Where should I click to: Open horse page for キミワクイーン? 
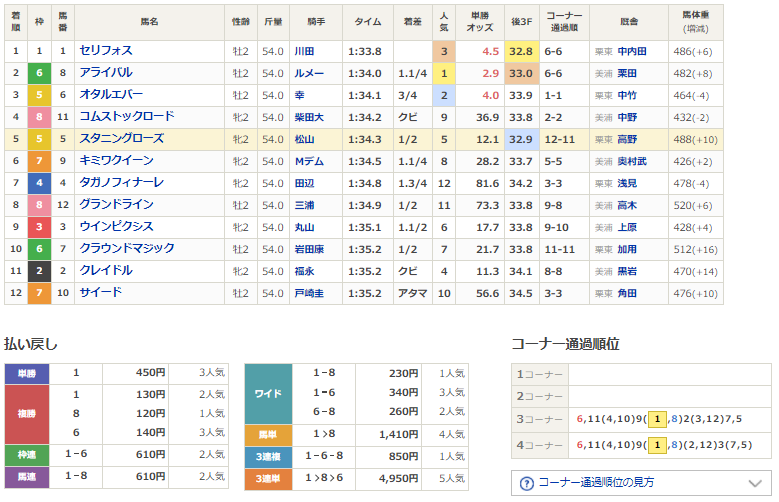click(116, 161)
